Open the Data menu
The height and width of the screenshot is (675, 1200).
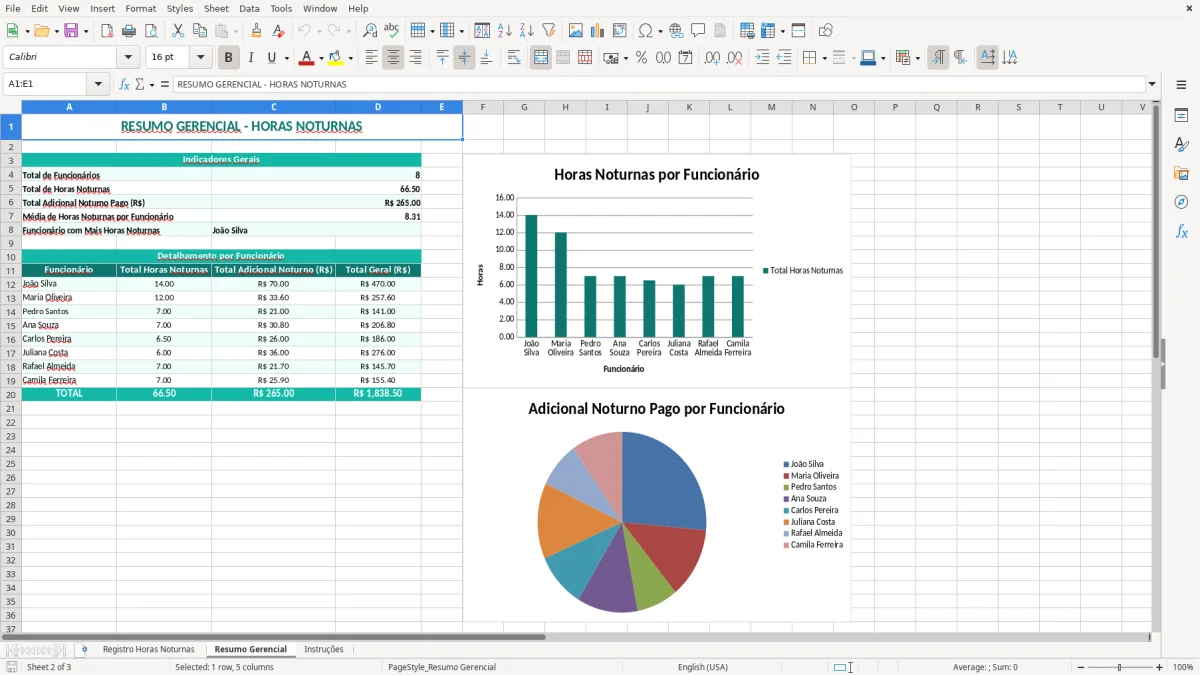coord(249,8)
